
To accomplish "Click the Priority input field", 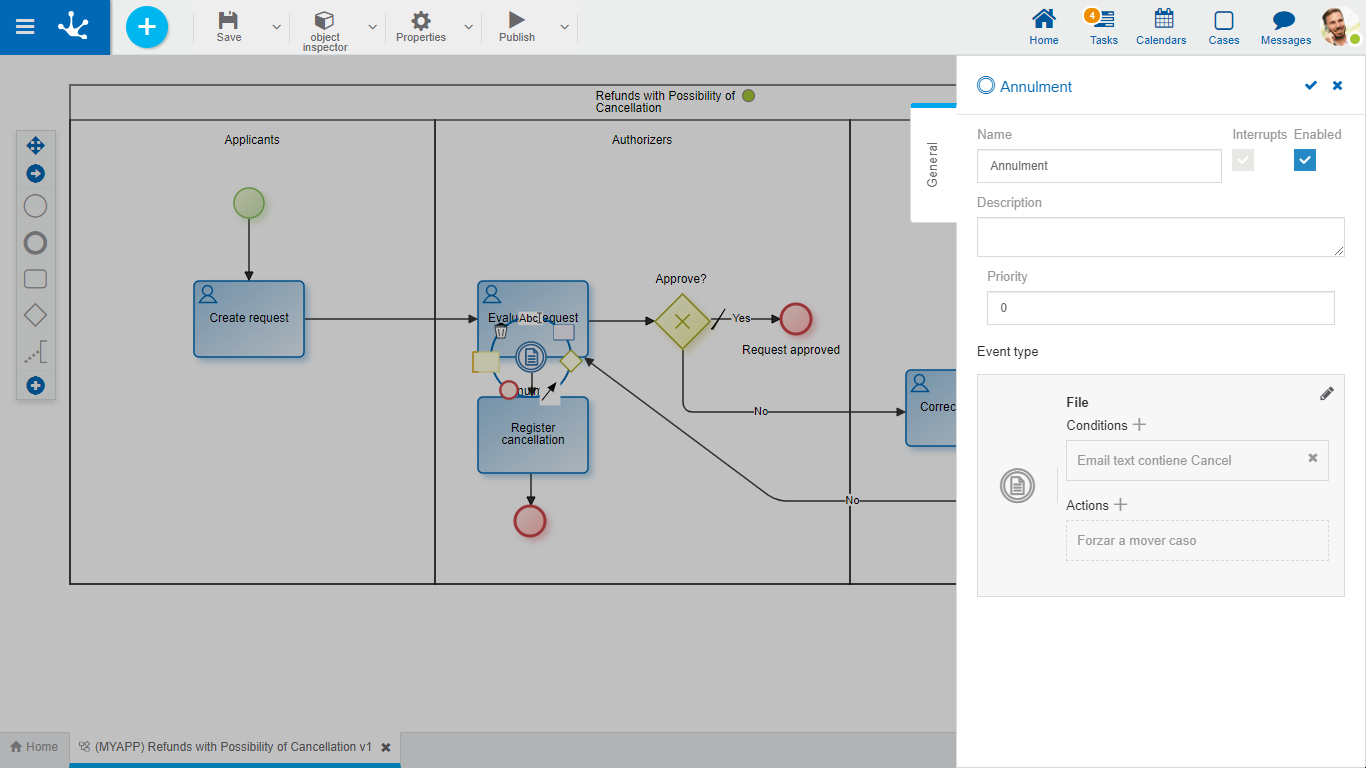I will pyautogui.click(x=1160, y=308).
